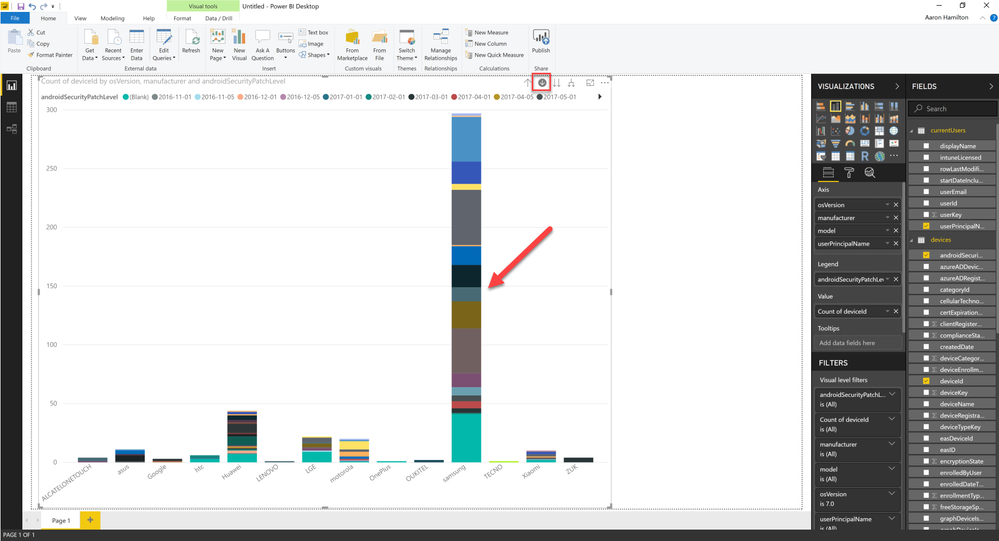Expand androidSecurityPatchLevel filter card
This screenshot has height=541, width=999.
pos(892,394)
